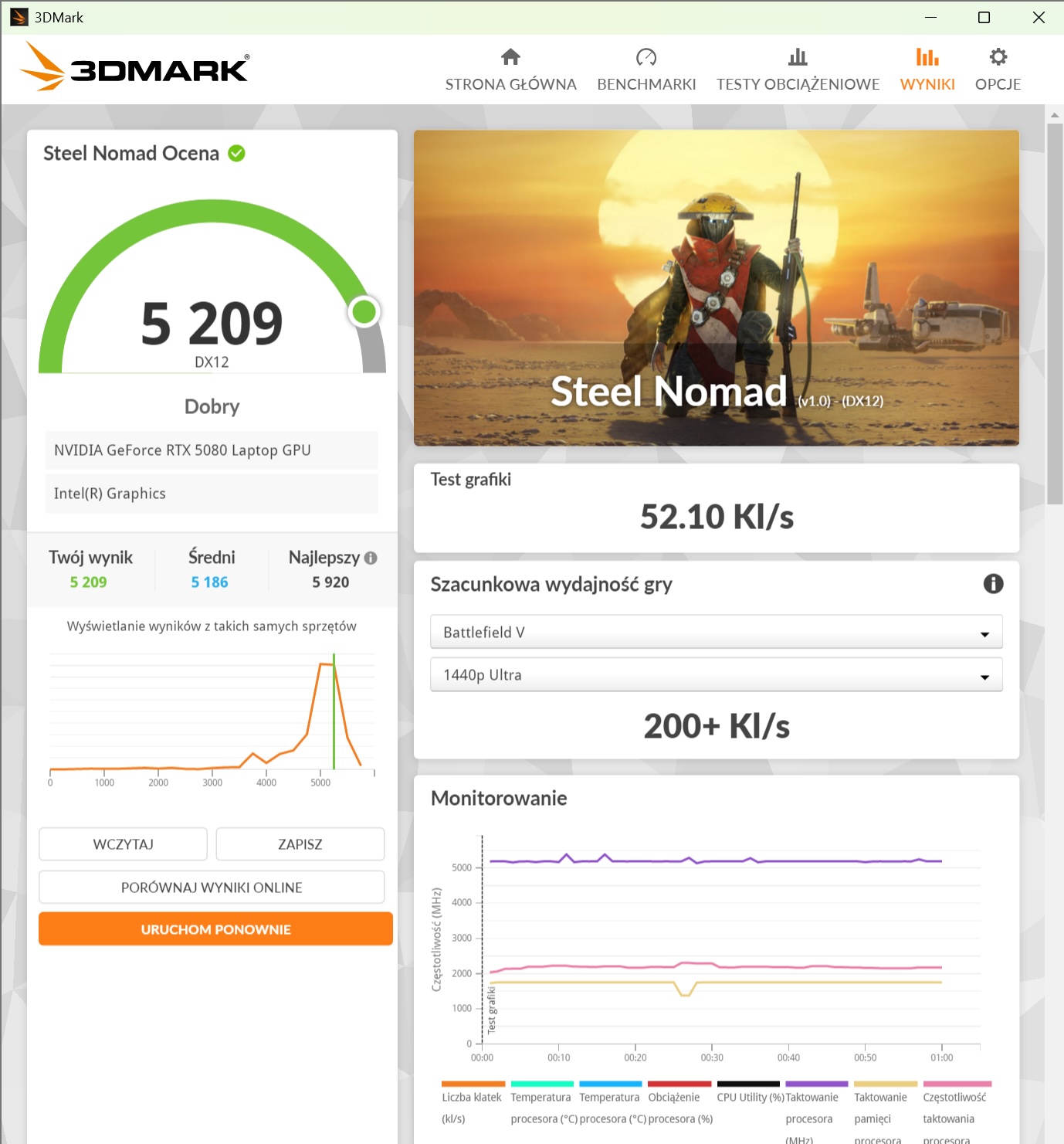This screenshot has height=1144, width=1064.
Task: Toggle the blue Temperatura procesora legend swatch
Action: point(611,1084)
